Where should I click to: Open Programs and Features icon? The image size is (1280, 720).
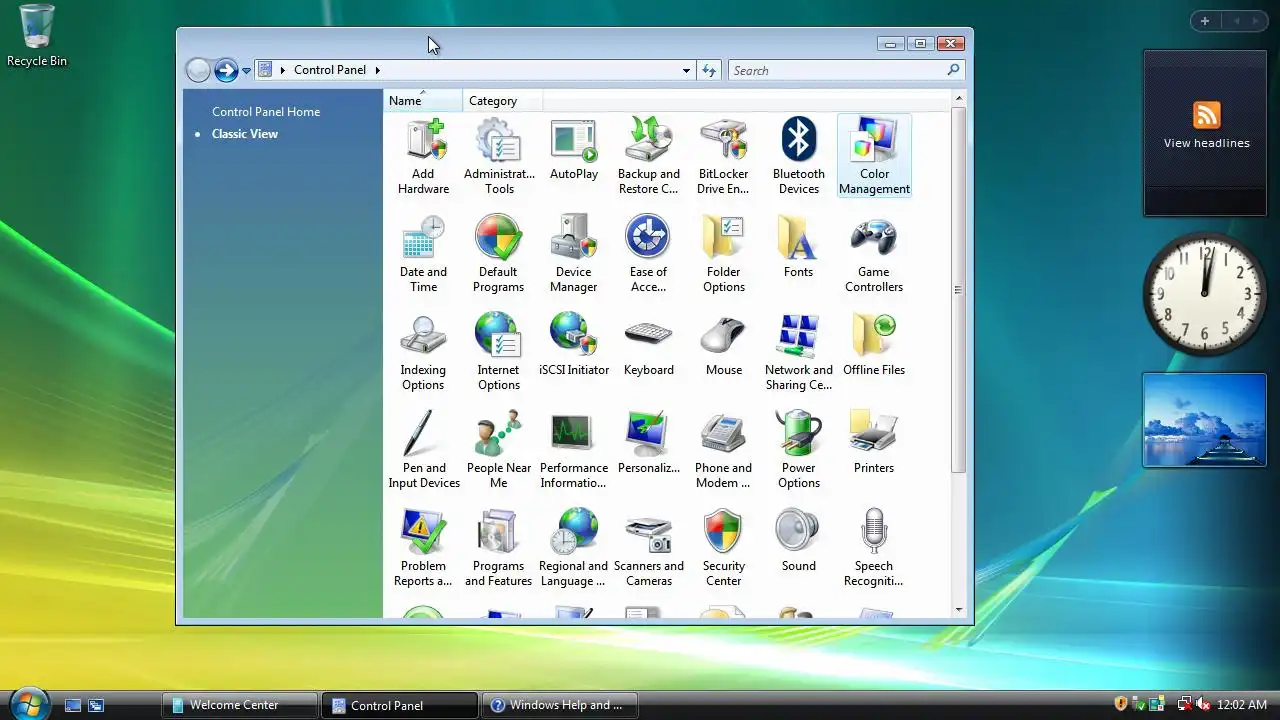[499, 548]
